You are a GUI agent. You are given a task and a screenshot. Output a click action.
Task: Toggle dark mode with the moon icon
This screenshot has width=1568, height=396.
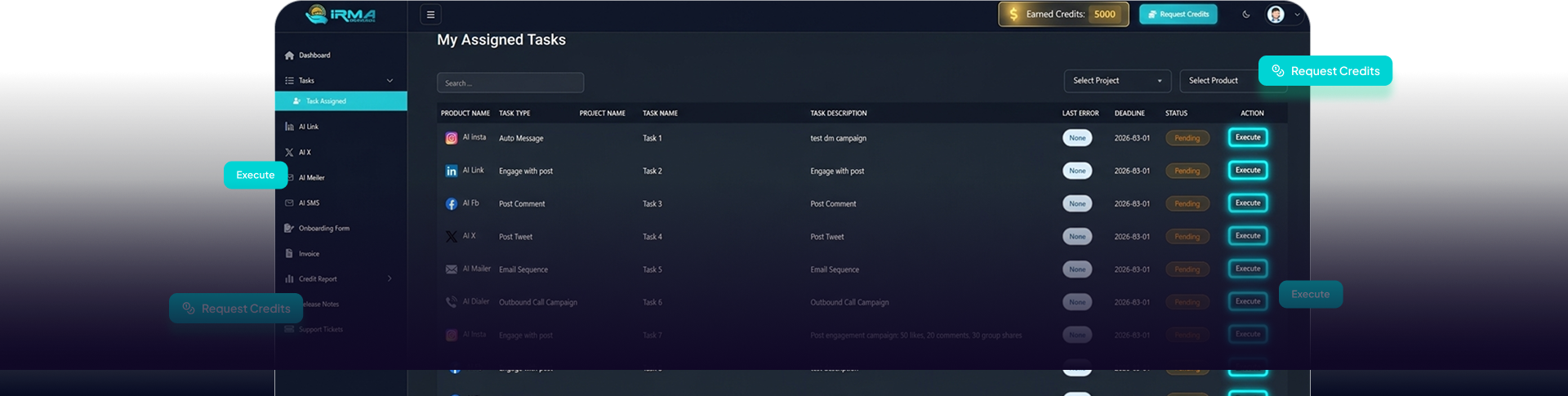[x=1246, y=15]
